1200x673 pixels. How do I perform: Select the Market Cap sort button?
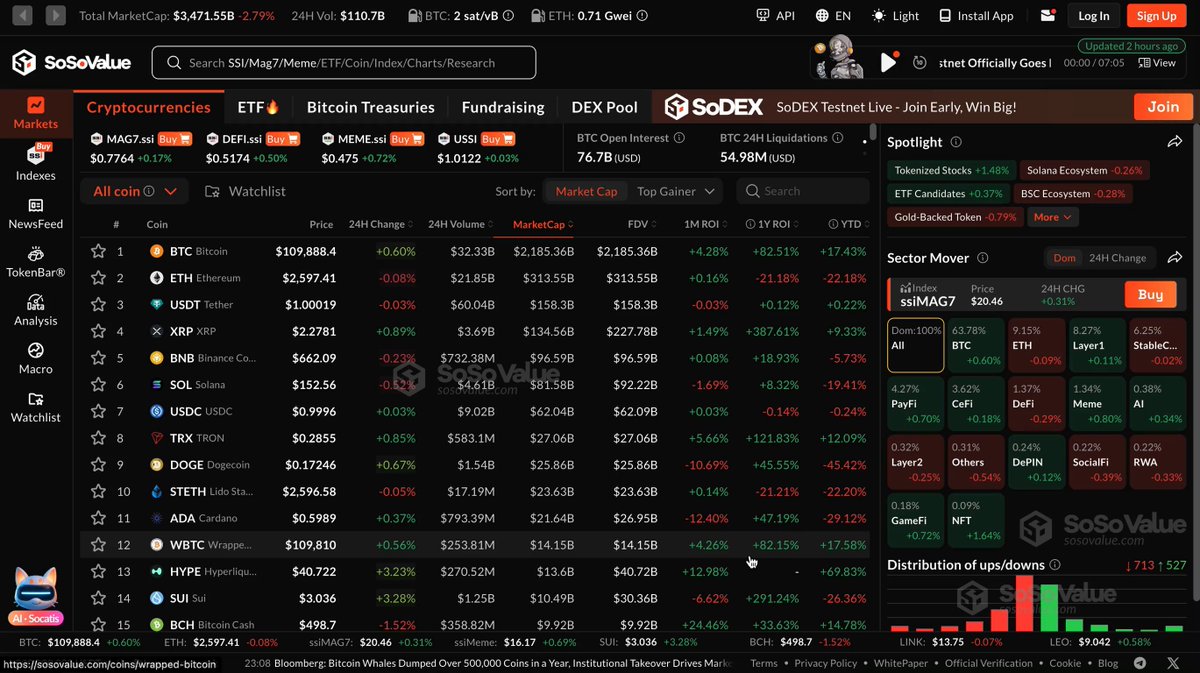pyautogui.click(x=586, y=191)
